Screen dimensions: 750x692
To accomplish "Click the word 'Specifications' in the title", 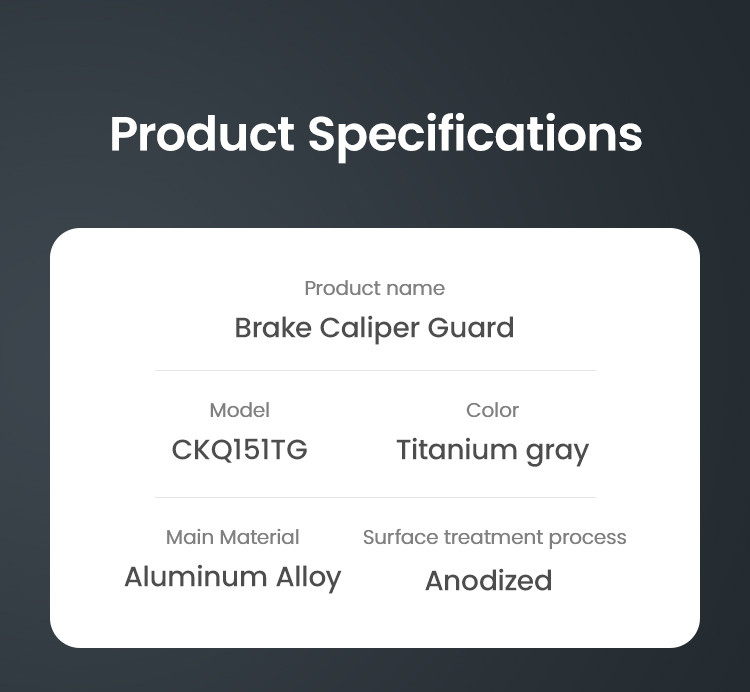I will point(474,134).
